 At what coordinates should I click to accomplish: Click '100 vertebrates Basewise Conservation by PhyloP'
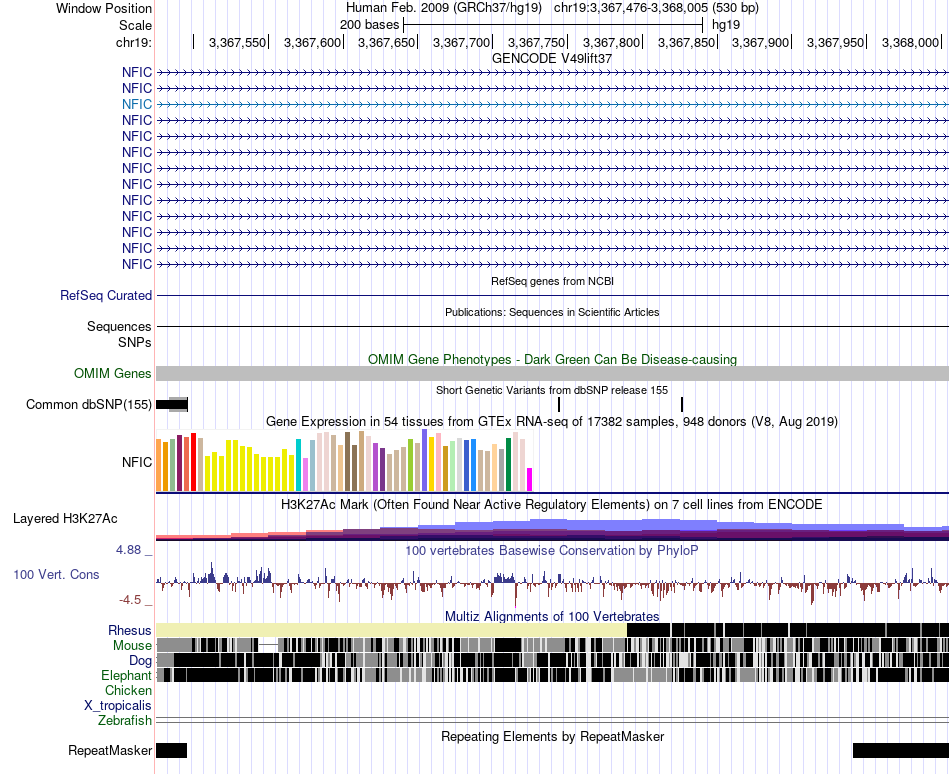click(552, 551)
